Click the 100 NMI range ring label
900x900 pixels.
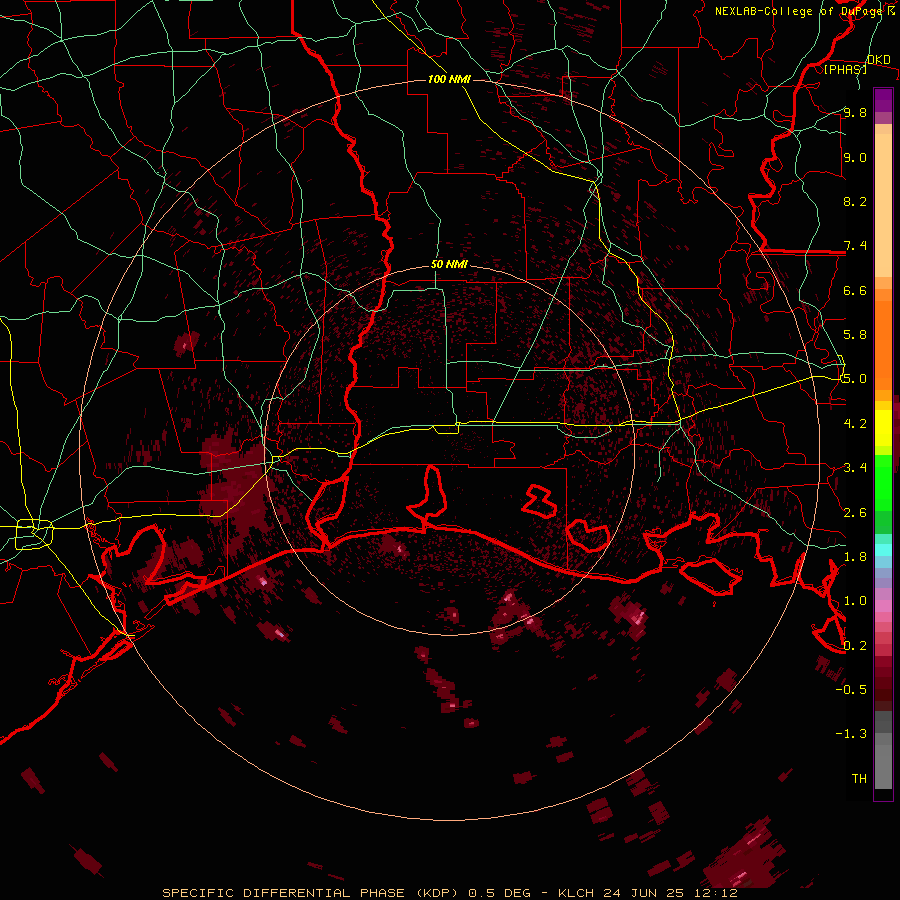(449, 79)
